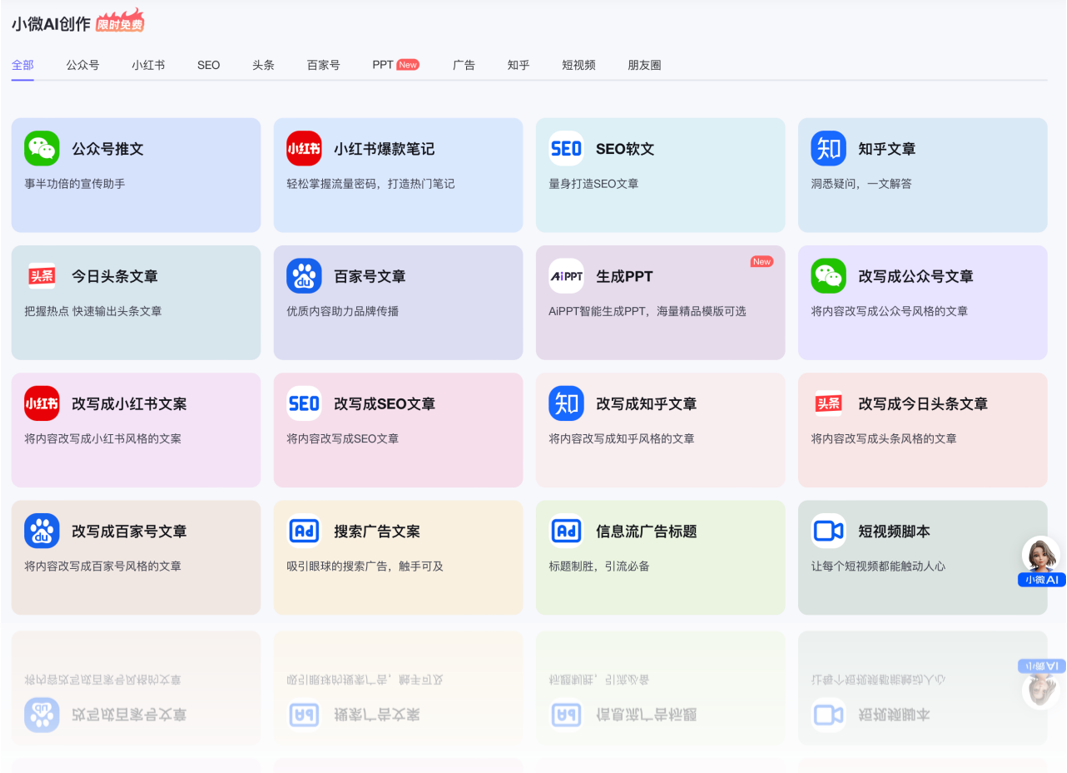
Task: Open the 改写成小红书文案 card title
Action: [129, 404]
